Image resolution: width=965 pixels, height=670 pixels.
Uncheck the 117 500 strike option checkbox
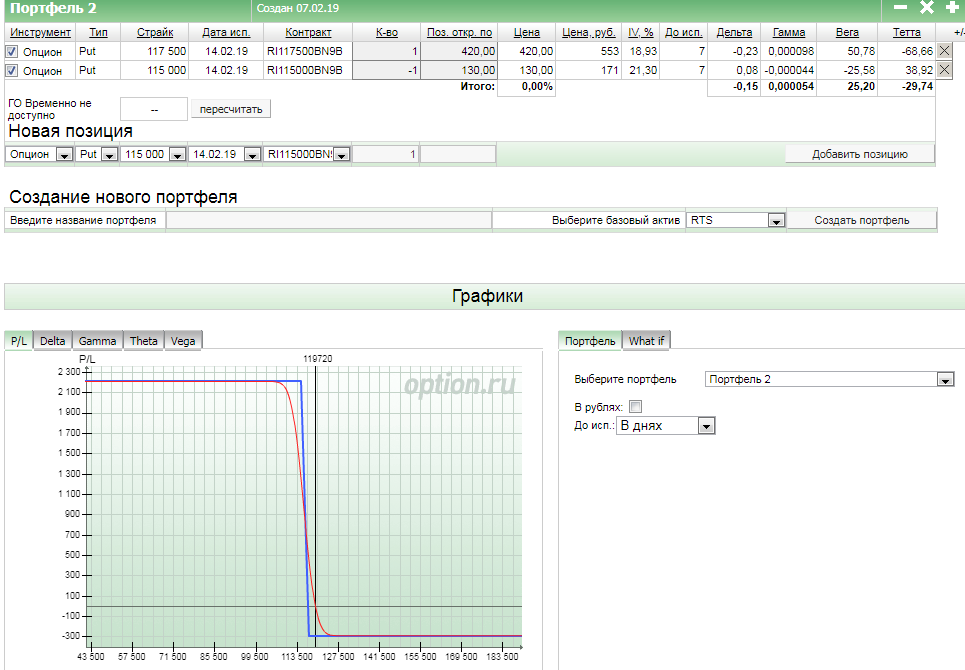pos(12,52)
